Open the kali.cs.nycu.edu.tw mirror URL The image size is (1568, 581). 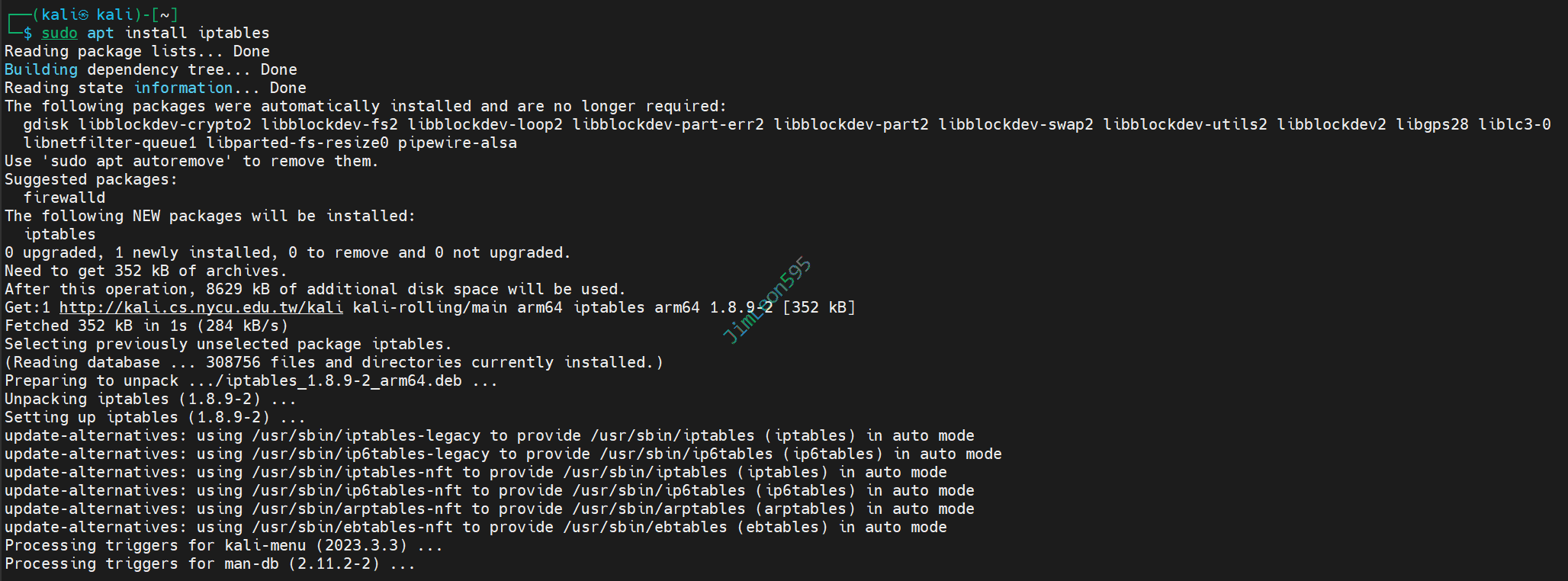coord(201,307)
